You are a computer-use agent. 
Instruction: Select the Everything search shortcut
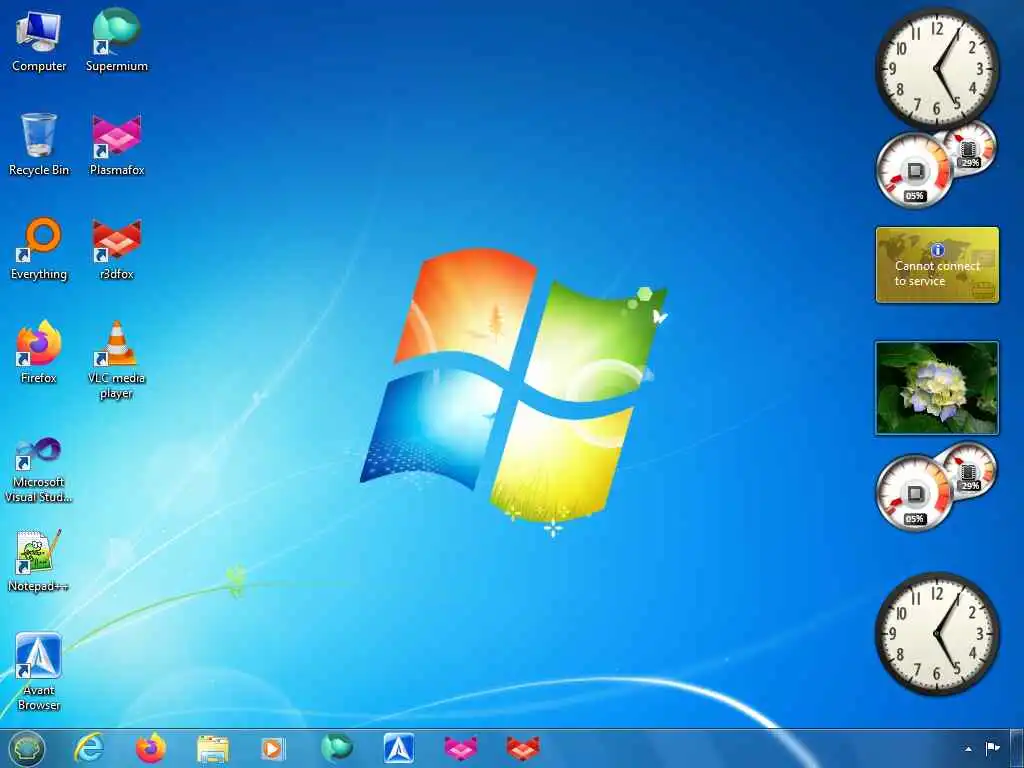[39, 249]
